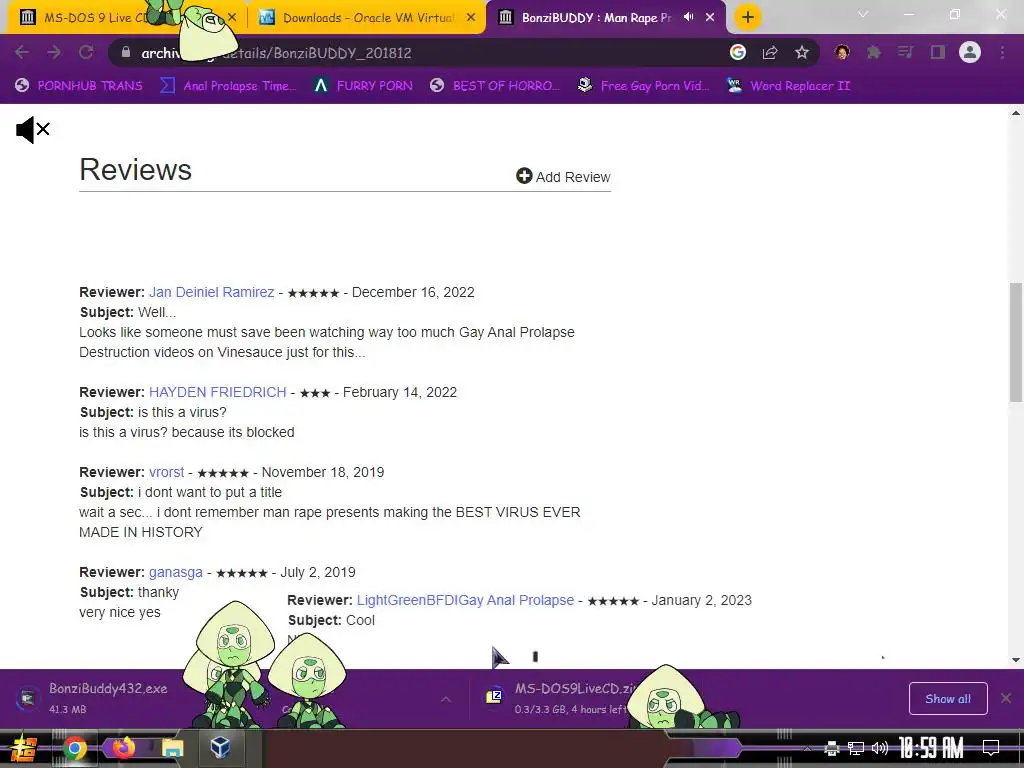The width and height of the screenshot is (1024, 768).
Task: Open reviewer ganasga's profile
Action: point(176,572)
